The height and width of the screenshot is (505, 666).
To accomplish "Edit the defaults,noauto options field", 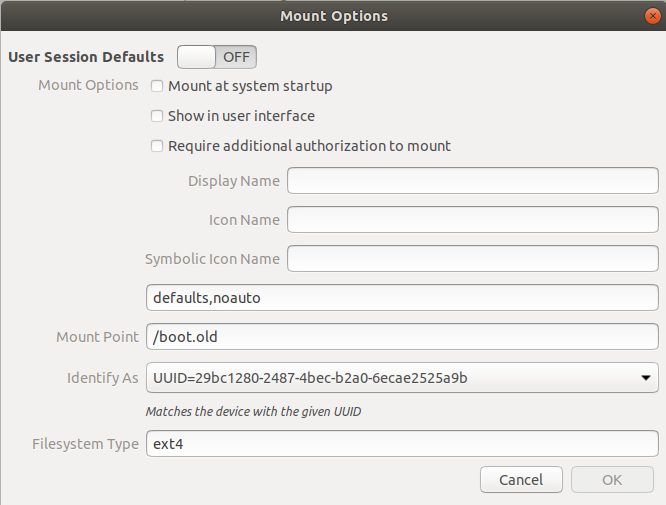I will pos(402,298).
